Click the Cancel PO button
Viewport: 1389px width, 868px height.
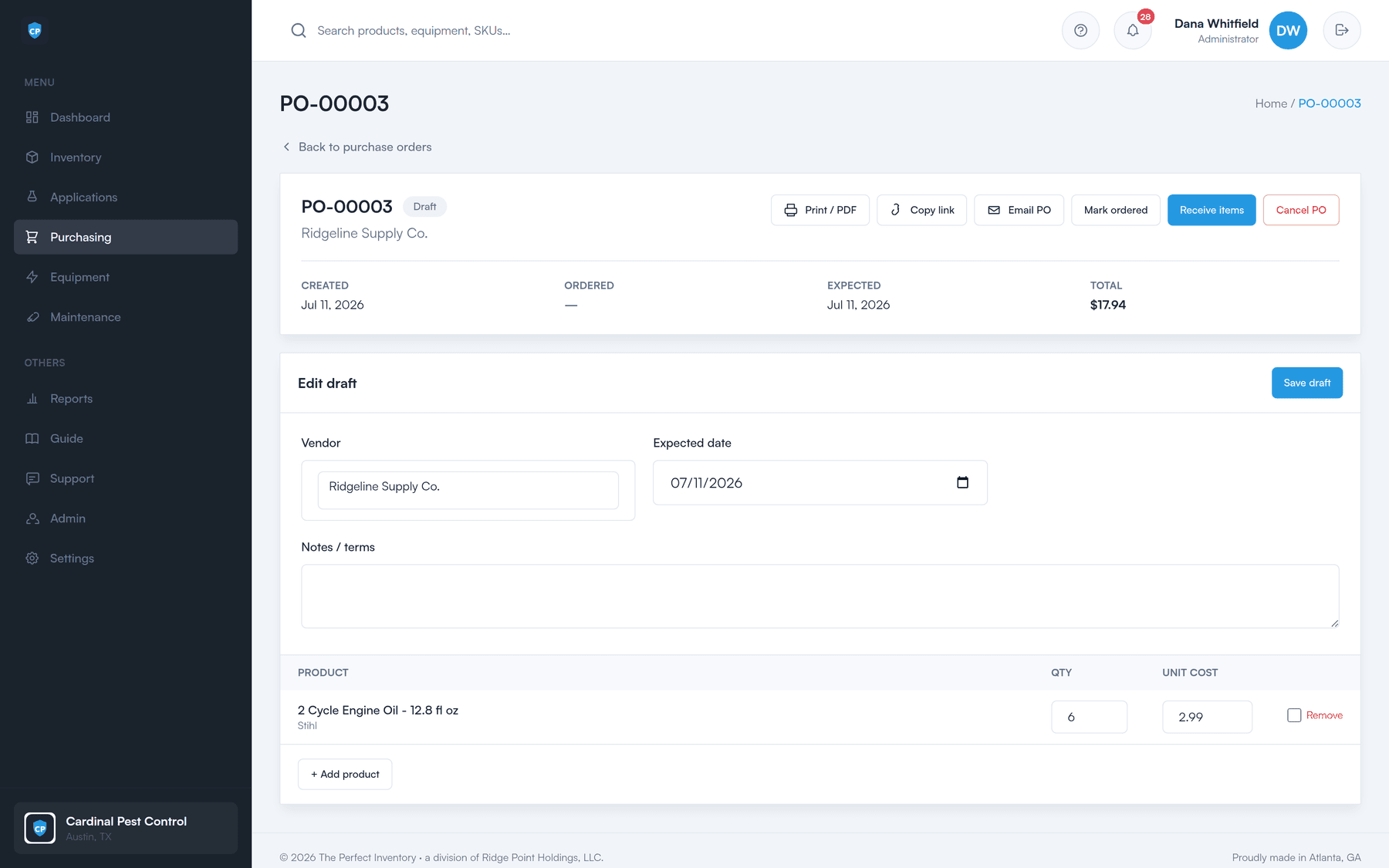[x=1301, y=210]
